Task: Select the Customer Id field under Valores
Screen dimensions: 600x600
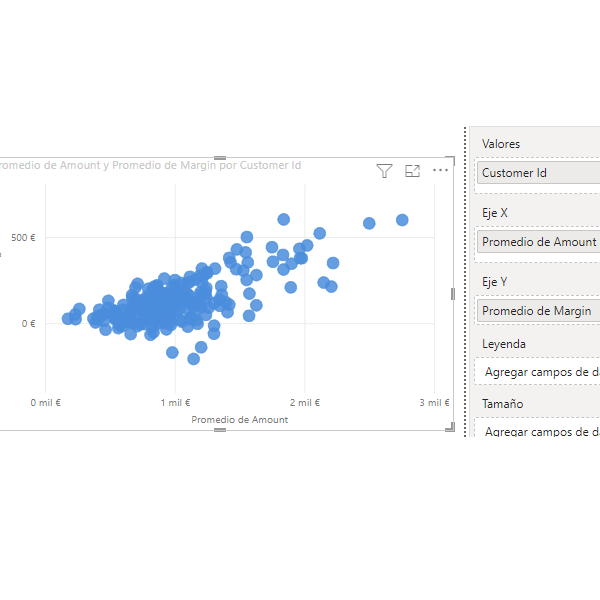Action: [539, 173]
